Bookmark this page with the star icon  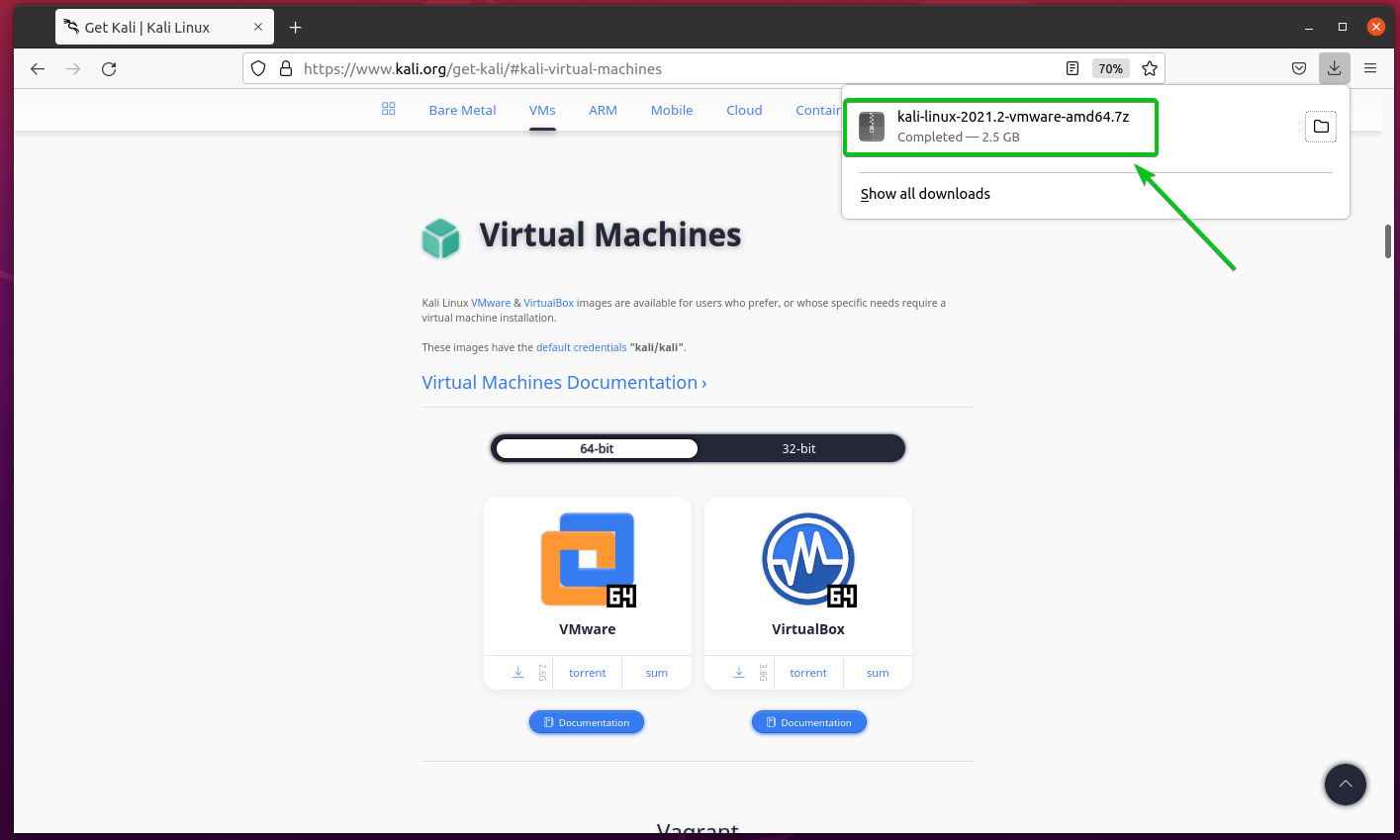pos(1149,68)
